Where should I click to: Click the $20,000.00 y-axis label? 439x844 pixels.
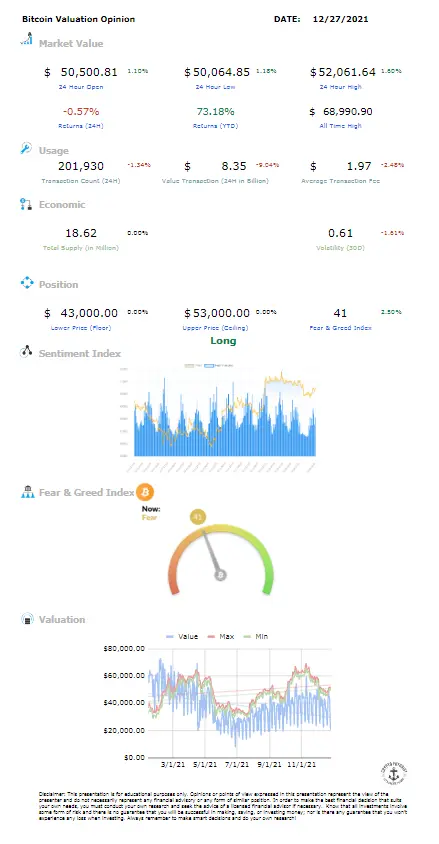click(x=124, y=730)
